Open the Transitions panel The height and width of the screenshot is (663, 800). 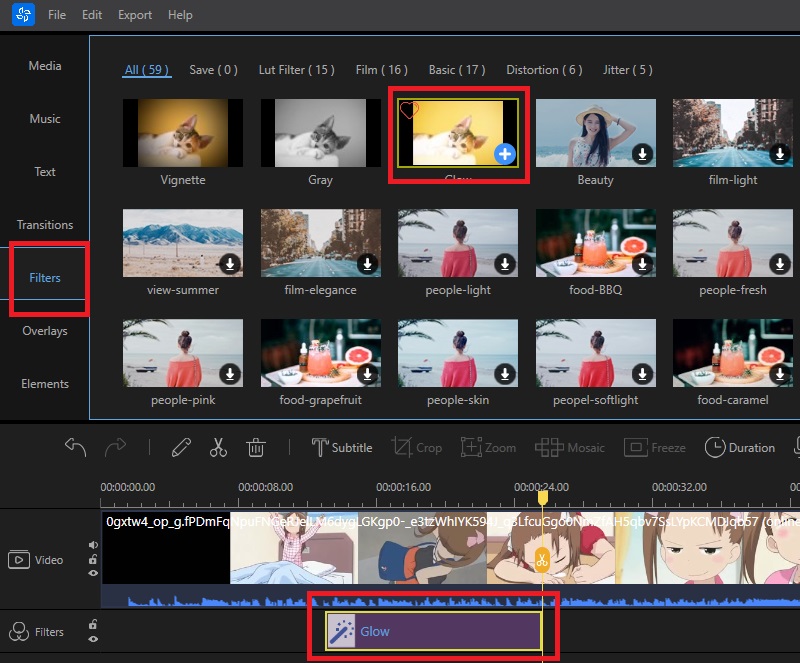coord(44,224)
